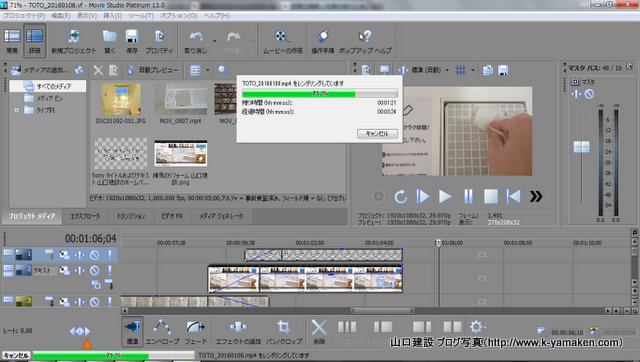Toggle Auto Preview in project media

(x=153, y=70)
